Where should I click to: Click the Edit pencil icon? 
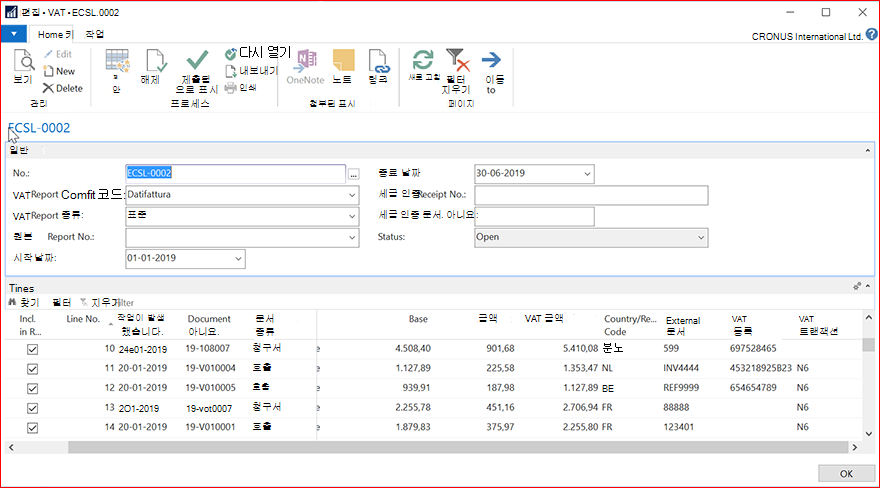point(48,54)
